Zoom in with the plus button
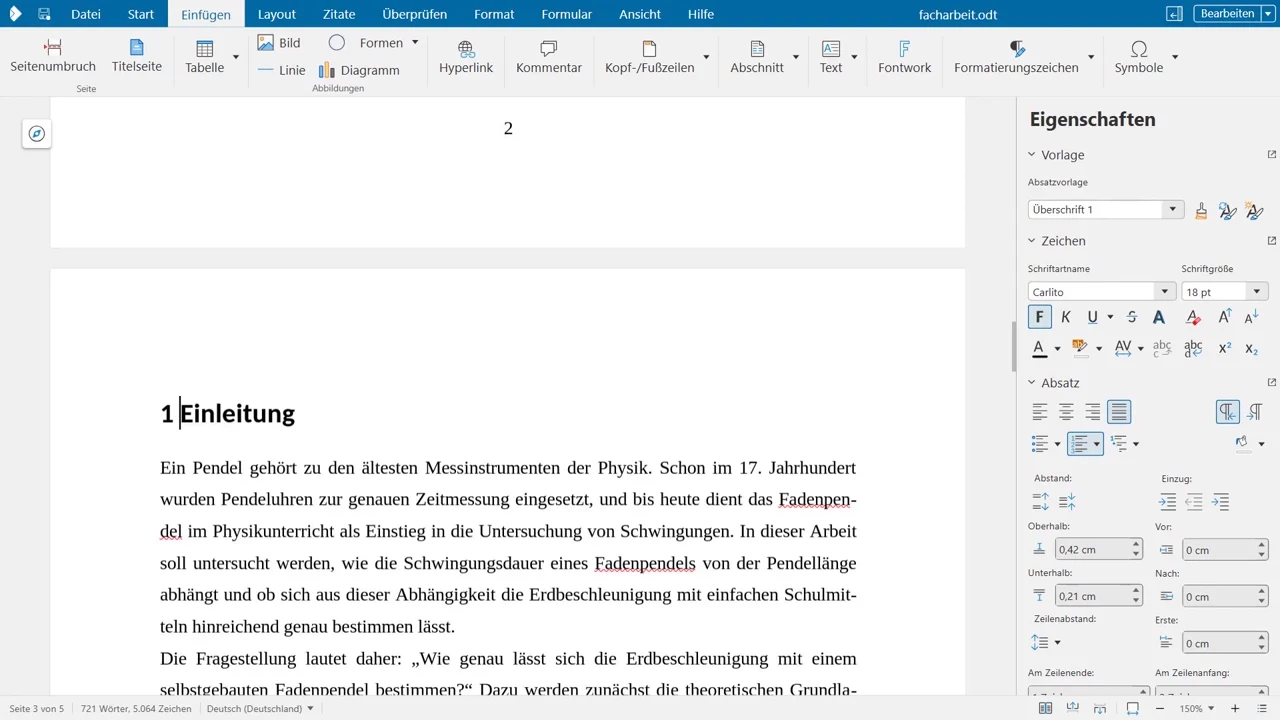Screen dimensions: 1280x720 click(x=1235, y=708)
